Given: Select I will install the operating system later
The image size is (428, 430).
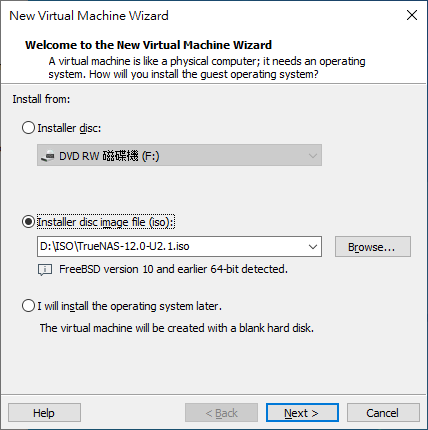Looking at the screenshot, I should click(28, 306).
